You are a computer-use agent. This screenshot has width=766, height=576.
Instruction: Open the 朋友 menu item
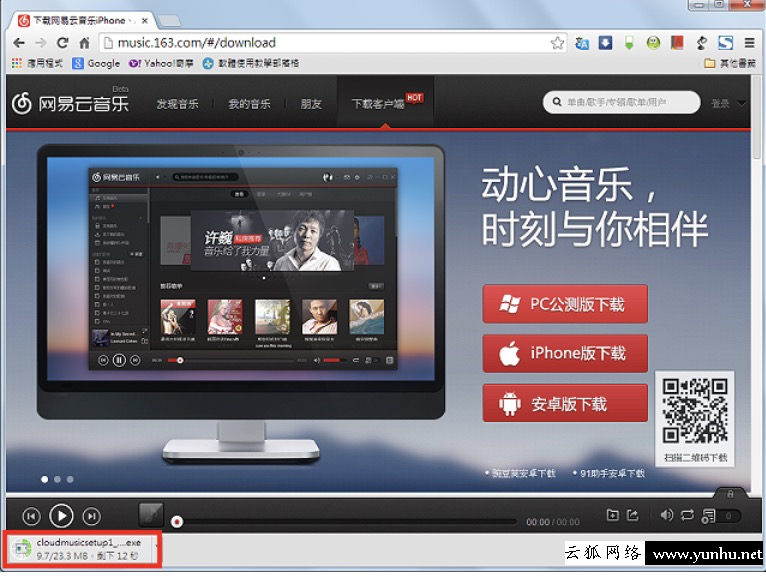(311, 104)
